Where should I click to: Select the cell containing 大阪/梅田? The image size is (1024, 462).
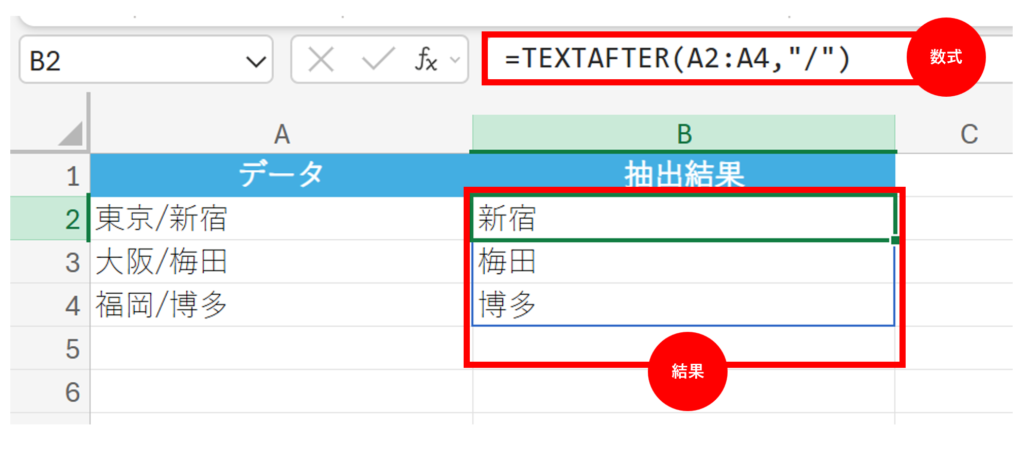pyautogui.click(x=281, y=261)
